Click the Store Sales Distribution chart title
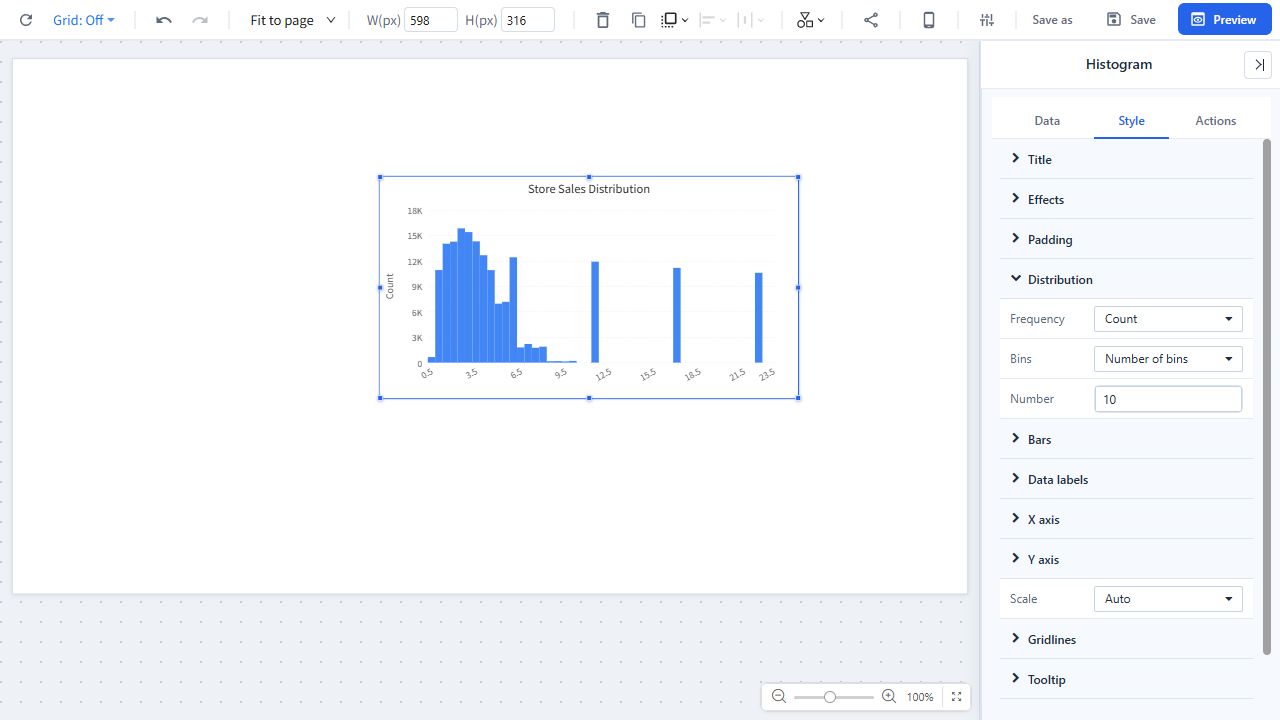Image resolution: width=1280 pixels, height=720 pixels. 589,189
